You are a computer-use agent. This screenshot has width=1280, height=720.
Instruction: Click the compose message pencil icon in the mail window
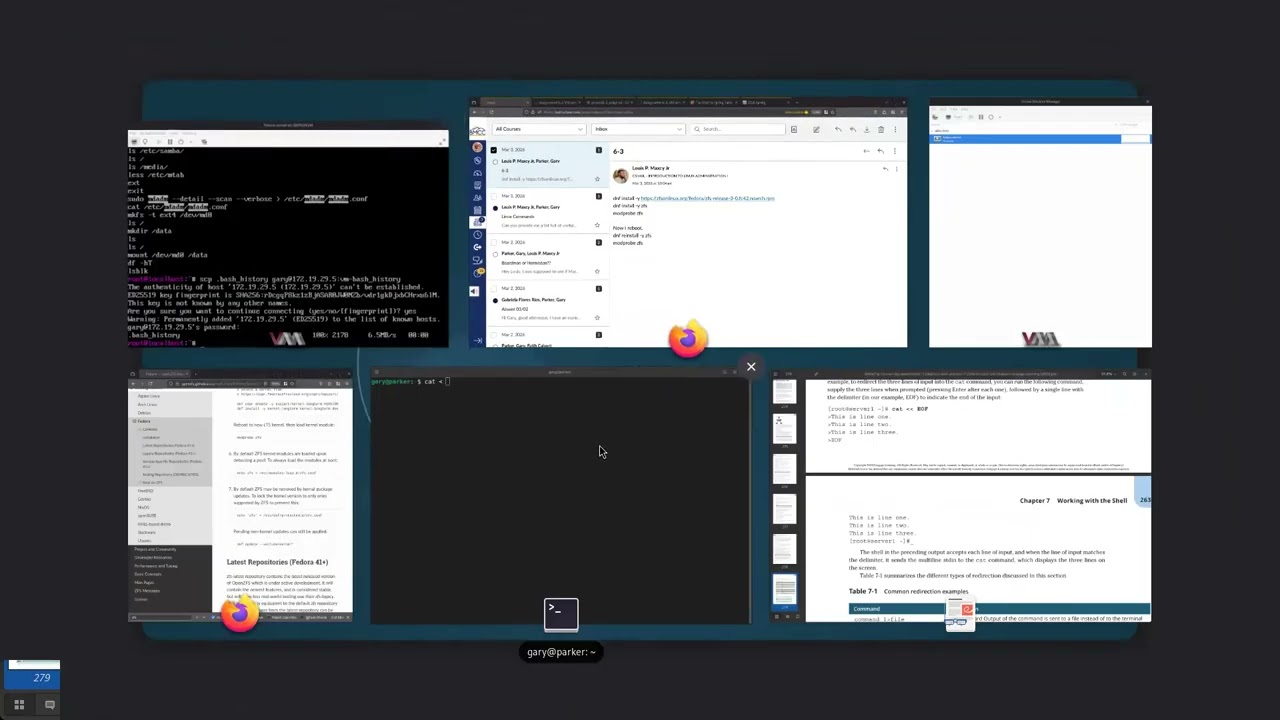pyautogui.click(x=816, y=130)
